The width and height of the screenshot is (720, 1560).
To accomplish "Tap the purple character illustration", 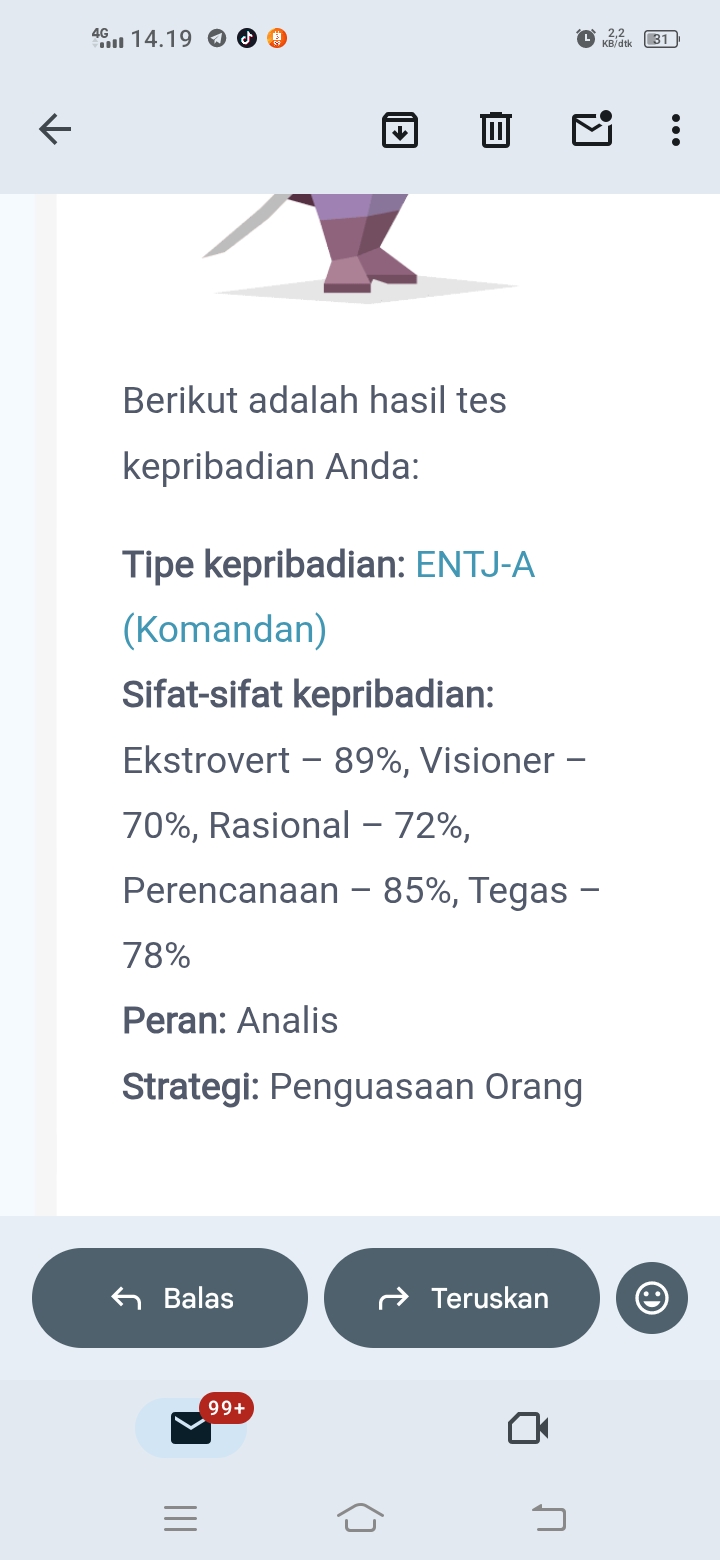I will 360,242.
